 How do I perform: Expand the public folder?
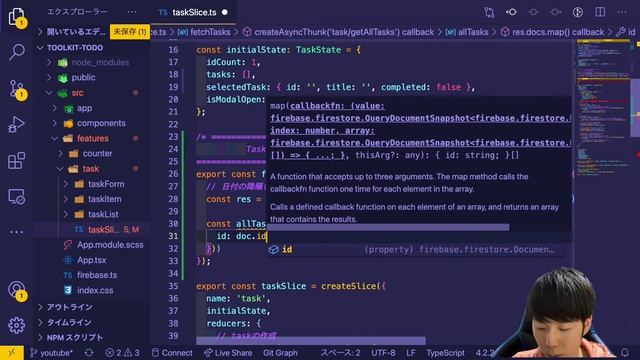(83, 78)
